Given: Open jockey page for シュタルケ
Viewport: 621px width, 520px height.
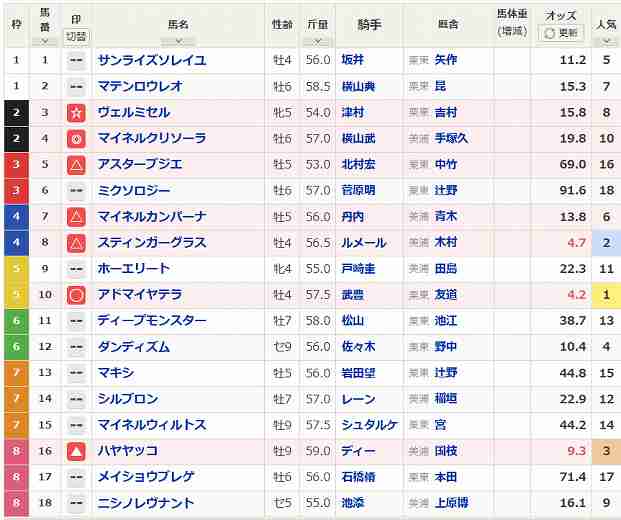Looking at the screenshot, I should [370, 425].
